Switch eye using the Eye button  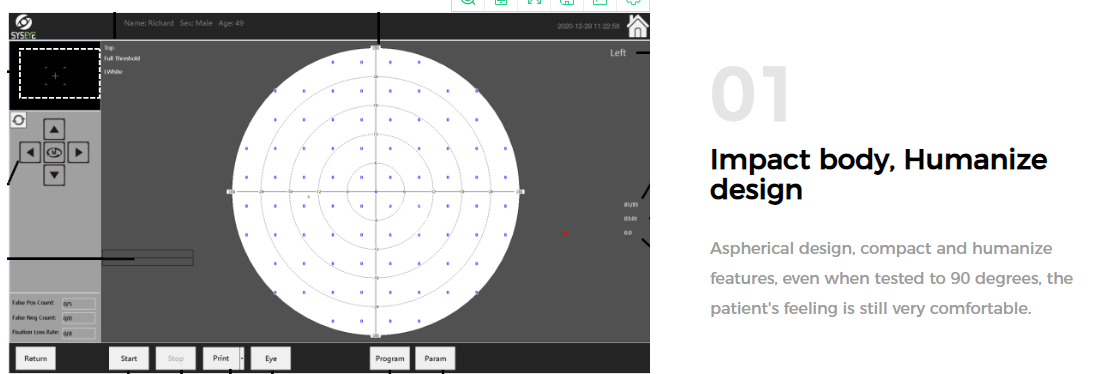(271, 358)
